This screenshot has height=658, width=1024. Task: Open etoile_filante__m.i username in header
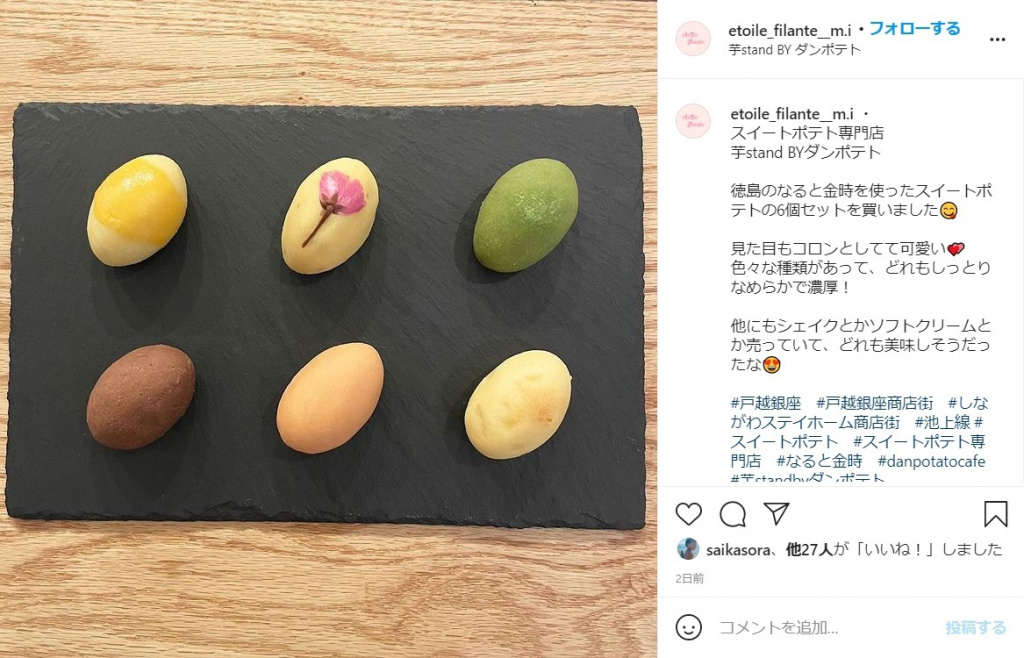[790, 30]
